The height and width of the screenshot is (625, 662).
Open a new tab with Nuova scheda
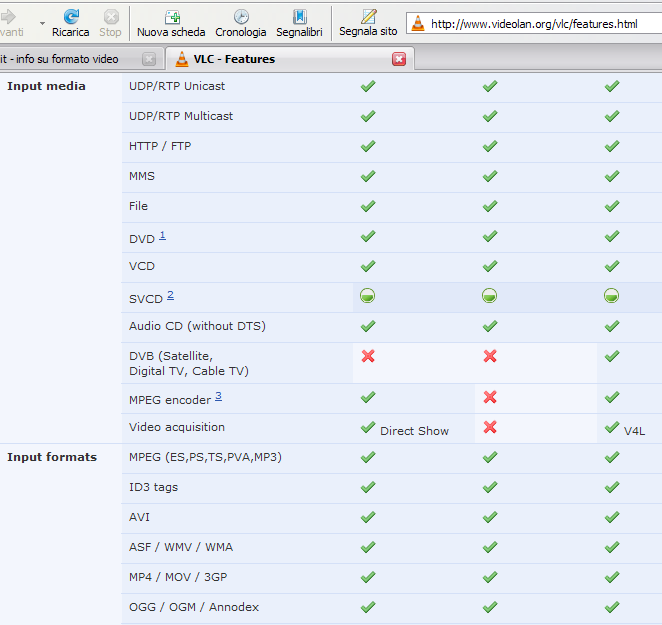pos(171,22)
